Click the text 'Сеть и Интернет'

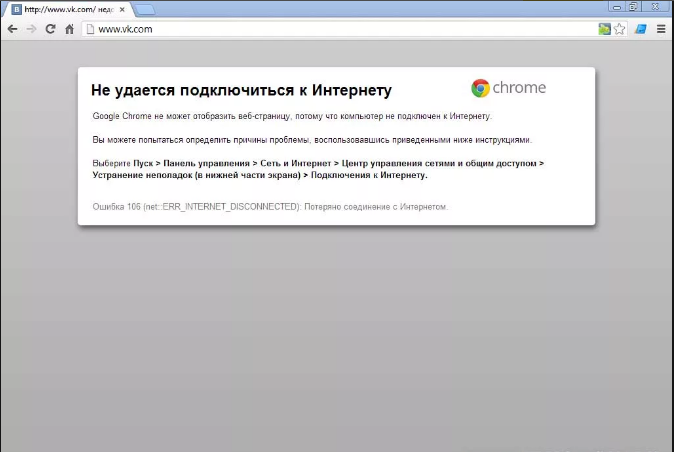[x=296, y=163]
